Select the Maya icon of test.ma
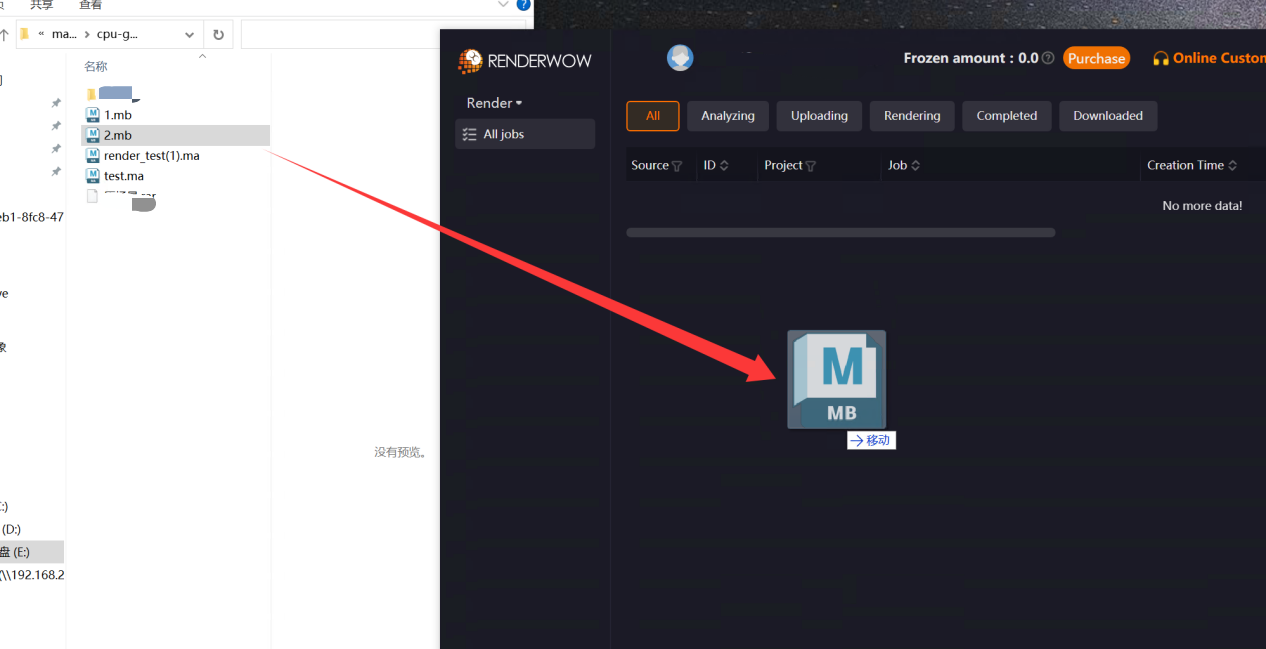 click(x=93, y=176)
